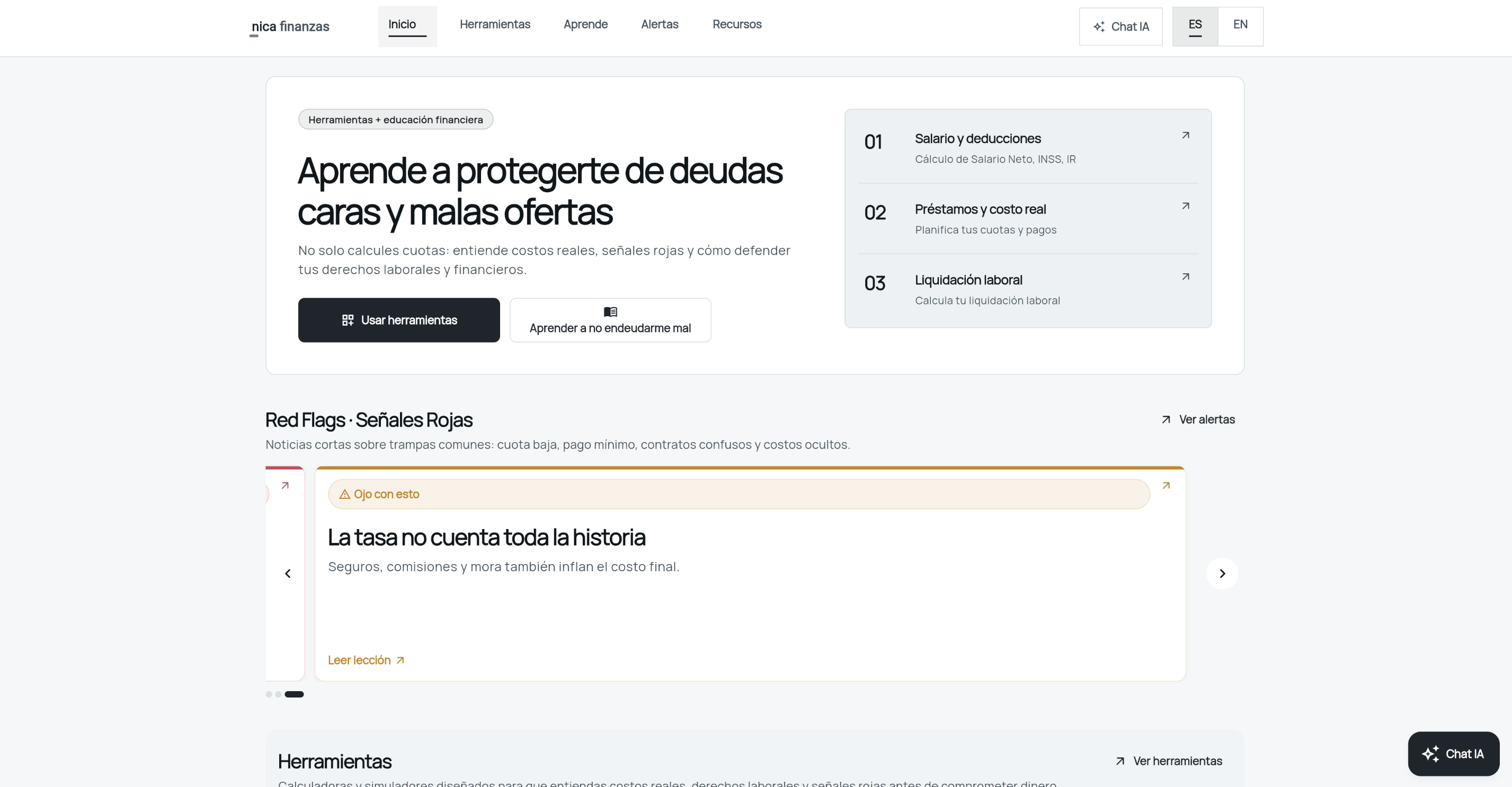This screenshot has height=787, width=1512.
Task: Select ES language option
Action: (1195, 25)
